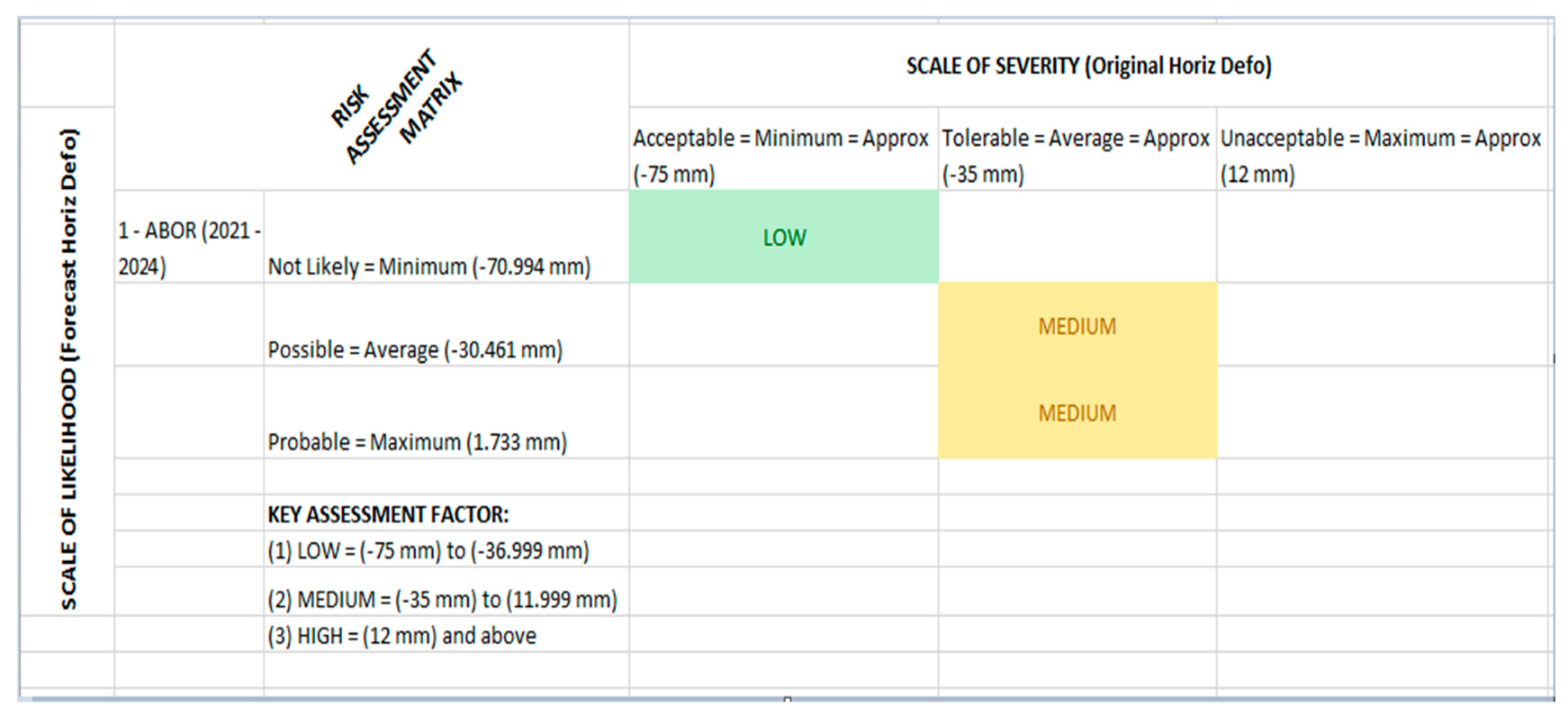Click the green LOW risk cell
This screenshot has height=715, width=1568.
coord(784,238)
